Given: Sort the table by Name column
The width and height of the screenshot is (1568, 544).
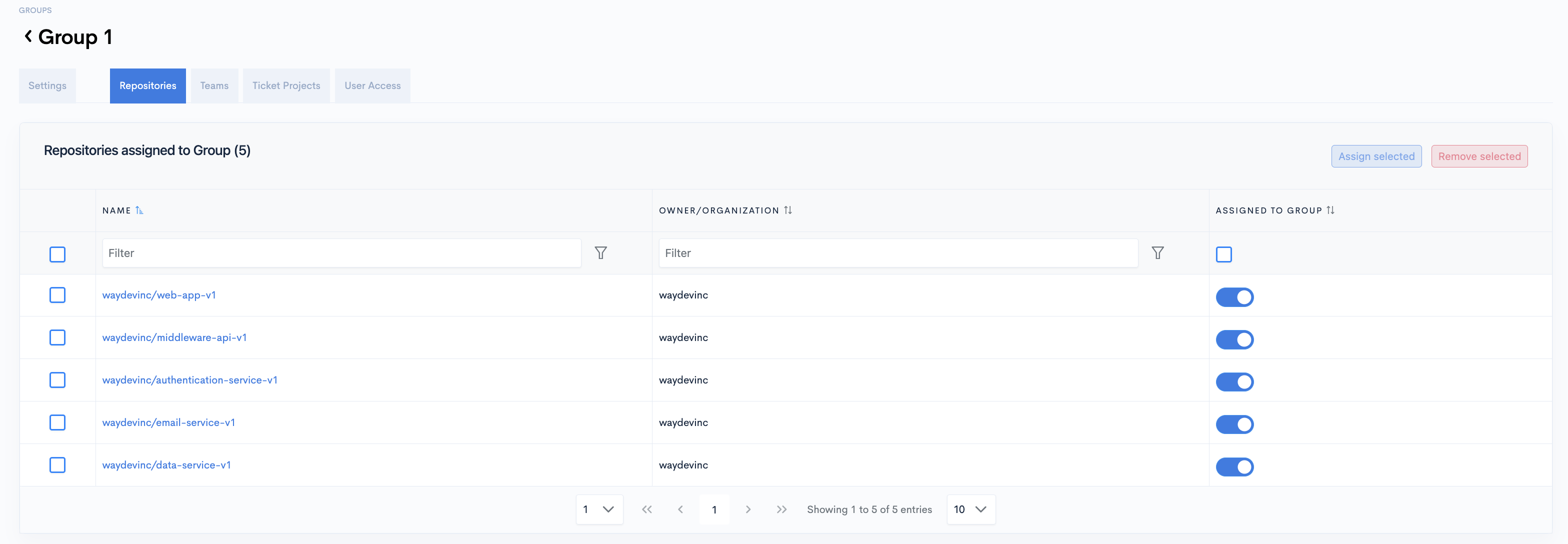Looking at the screenshot, I should pyautogui.click(x=139, y=210).
